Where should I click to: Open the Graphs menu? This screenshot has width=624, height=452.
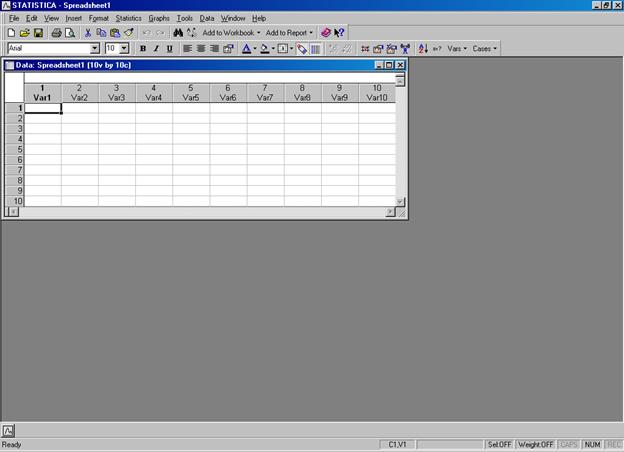coord(159,18)
